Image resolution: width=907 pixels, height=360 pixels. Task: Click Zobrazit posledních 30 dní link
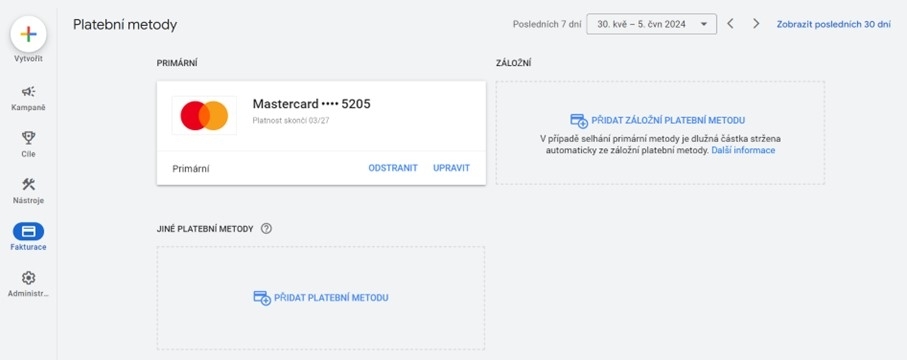834,24
